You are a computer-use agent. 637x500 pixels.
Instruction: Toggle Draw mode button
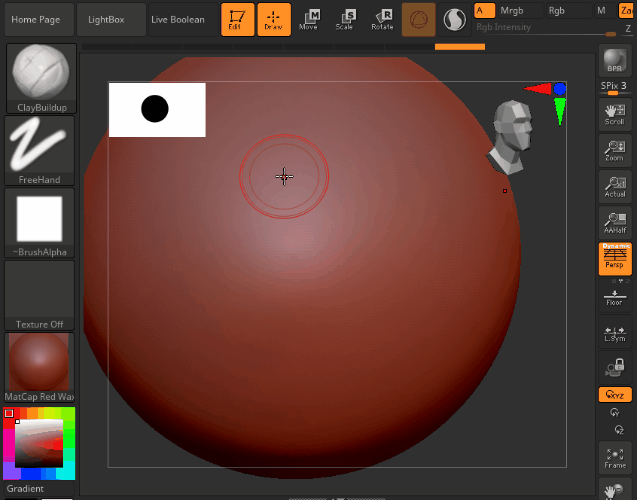point(273,20)
